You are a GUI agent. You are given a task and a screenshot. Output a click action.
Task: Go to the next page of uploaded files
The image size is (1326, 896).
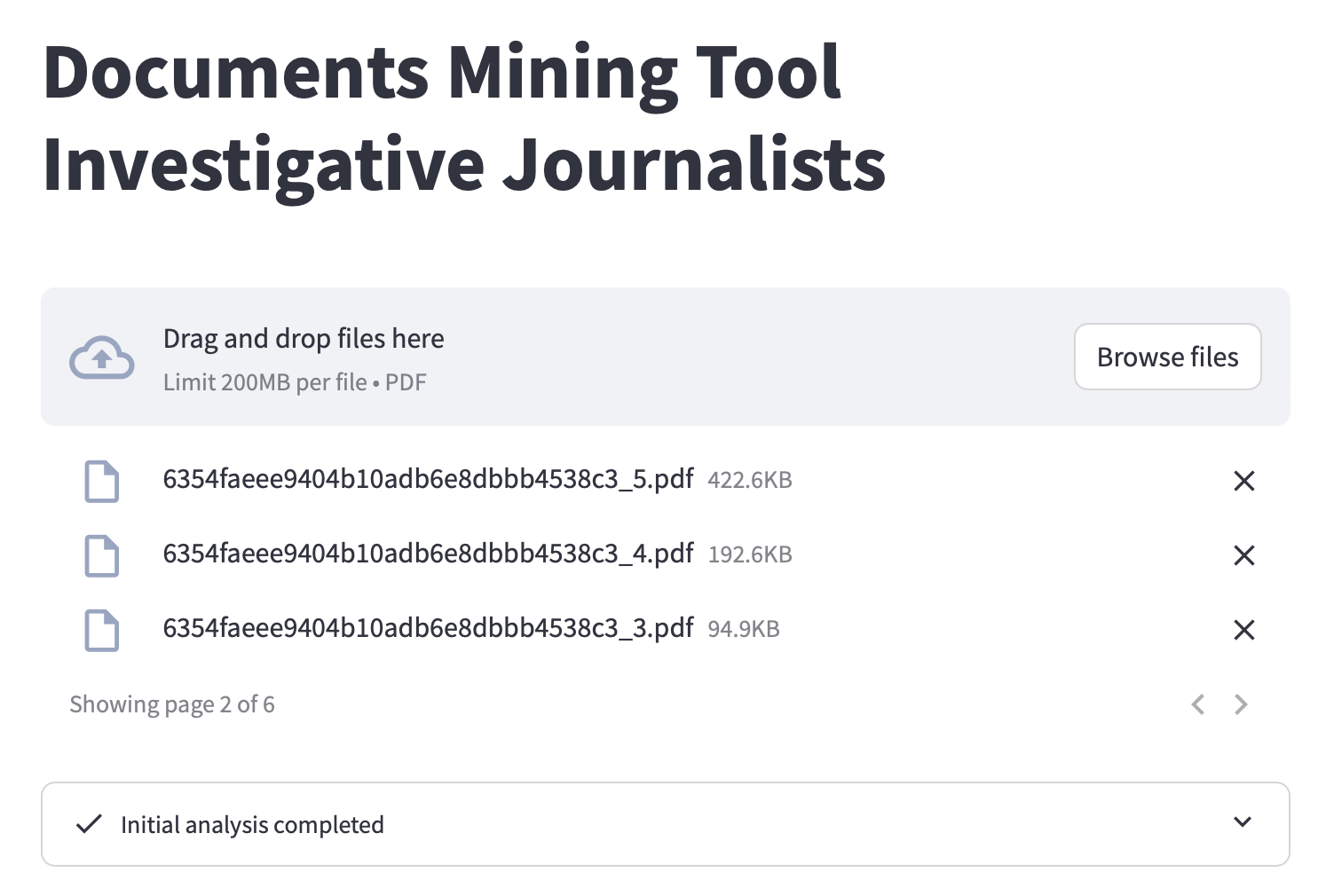1241,704
